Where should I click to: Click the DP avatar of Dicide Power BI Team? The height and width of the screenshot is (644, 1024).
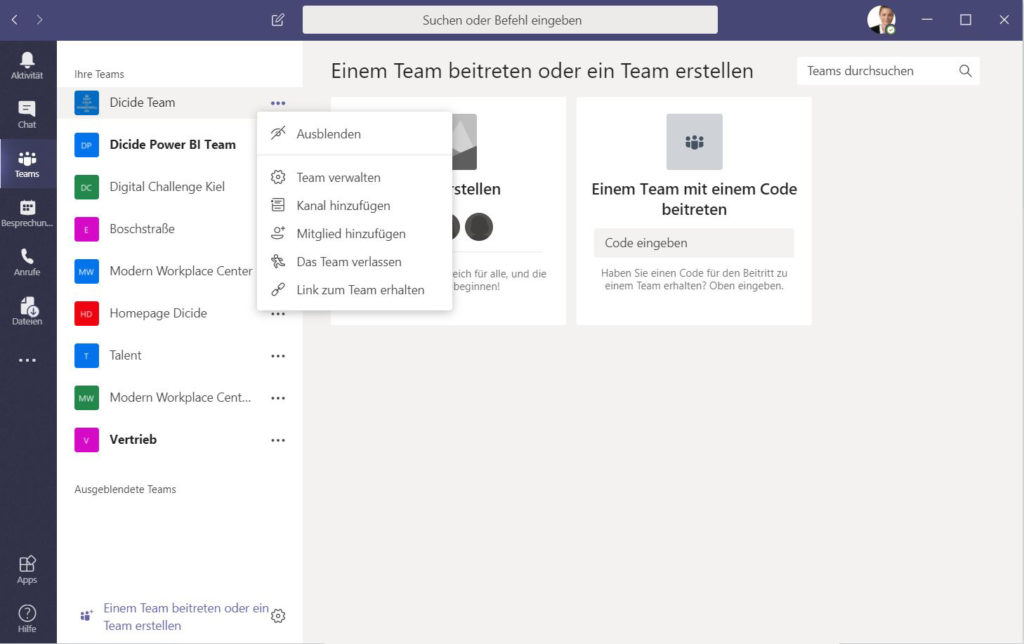86,145
